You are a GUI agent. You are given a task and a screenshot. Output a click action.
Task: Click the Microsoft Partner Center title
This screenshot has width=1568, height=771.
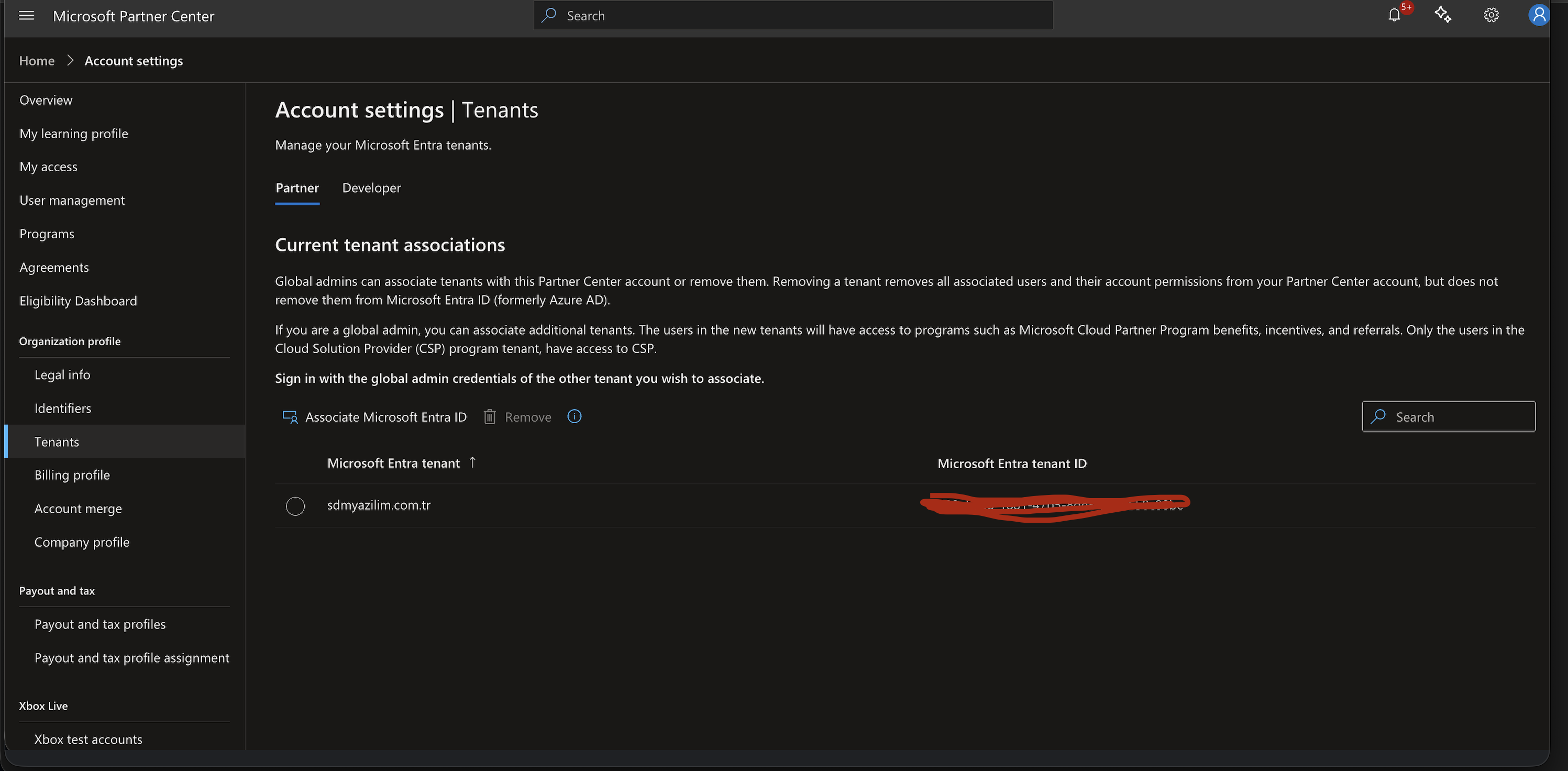(134, 16)
